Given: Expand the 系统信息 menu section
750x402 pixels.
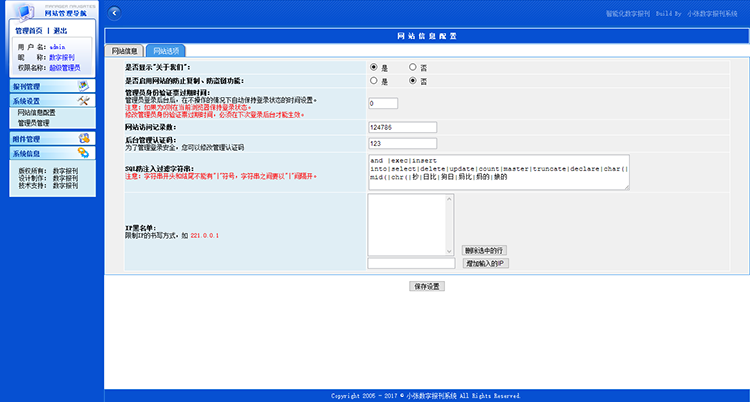Looking at the screenshot, I should [52, 153].
